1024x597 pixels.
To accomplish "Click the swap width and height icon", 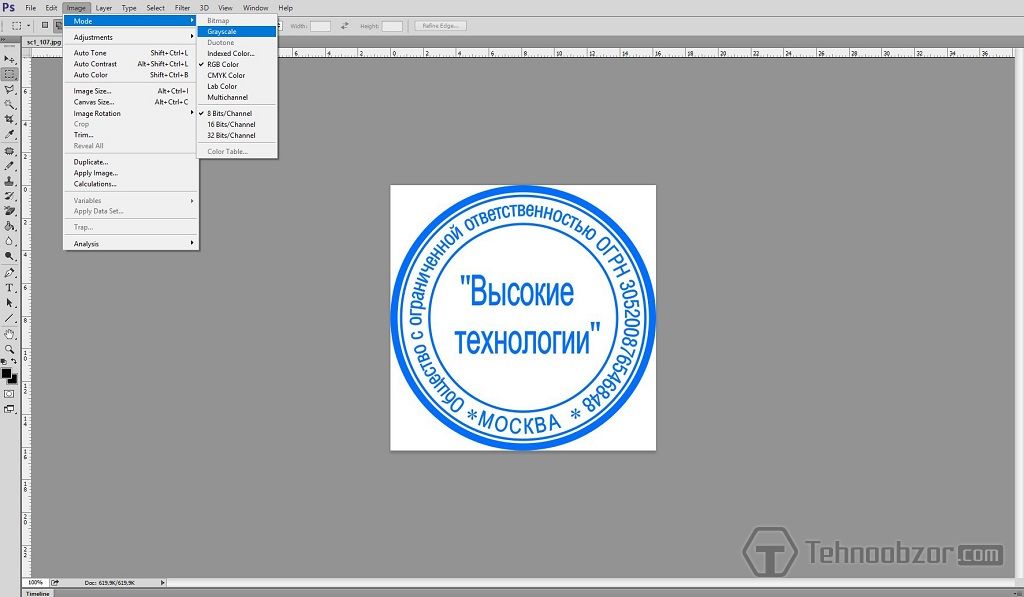I will (x=344, y=25).
